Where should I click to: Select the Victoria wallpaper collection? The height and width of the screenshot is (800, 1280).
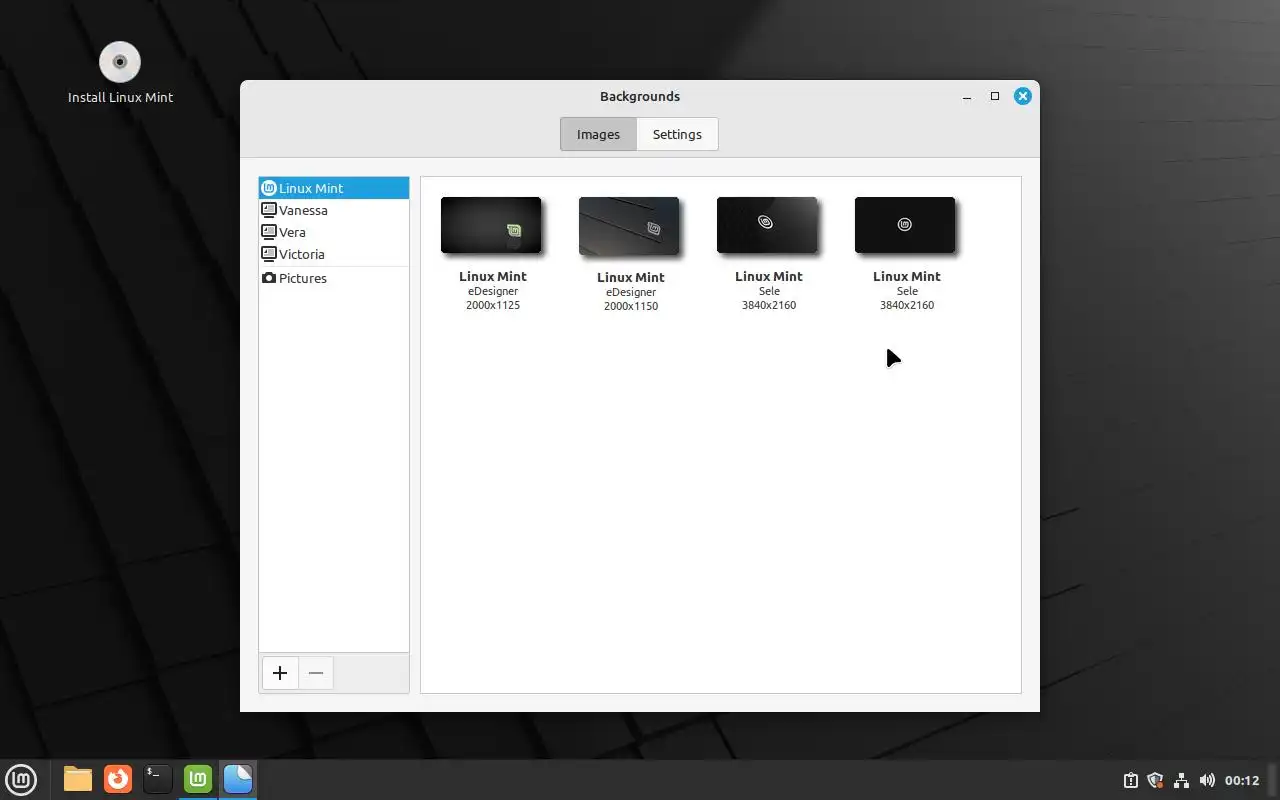pos(334,254)
